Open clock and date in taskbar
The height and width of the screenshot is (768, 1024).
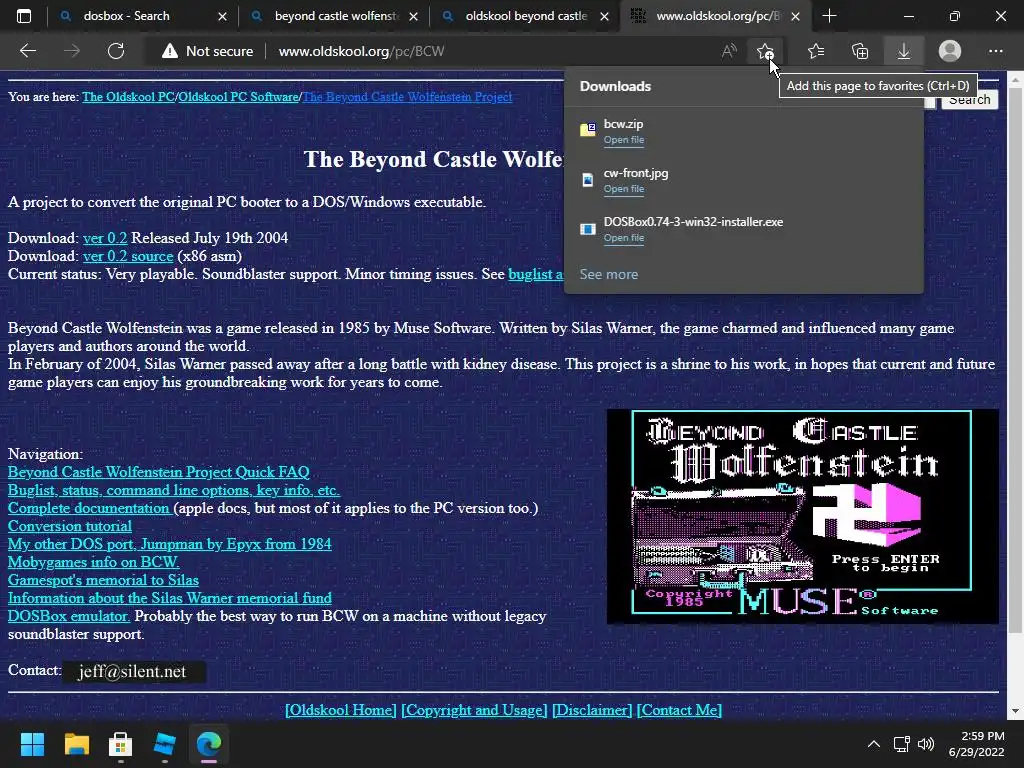pos(976,744)
